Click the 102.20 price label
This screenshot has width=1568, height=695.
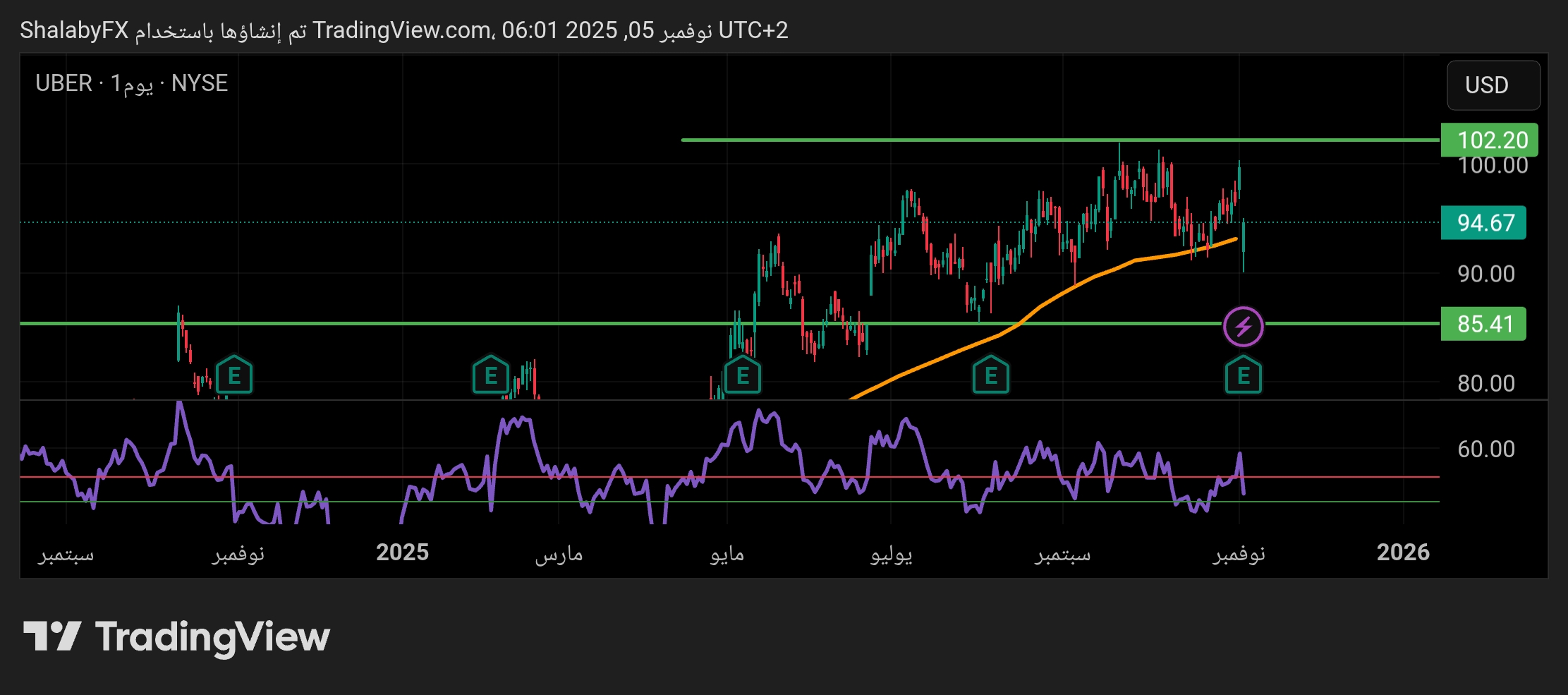(x=1488, y=140)
